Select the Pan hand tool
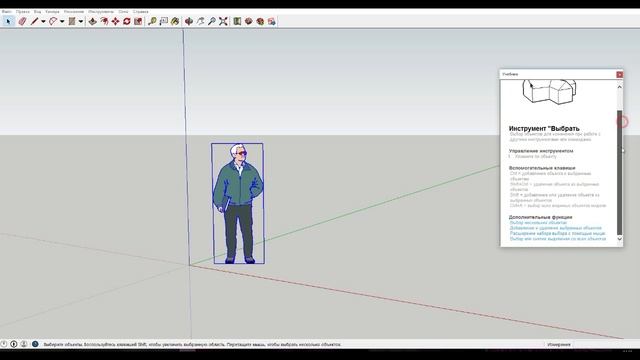The image size is (640, 360). click(200, 21)
